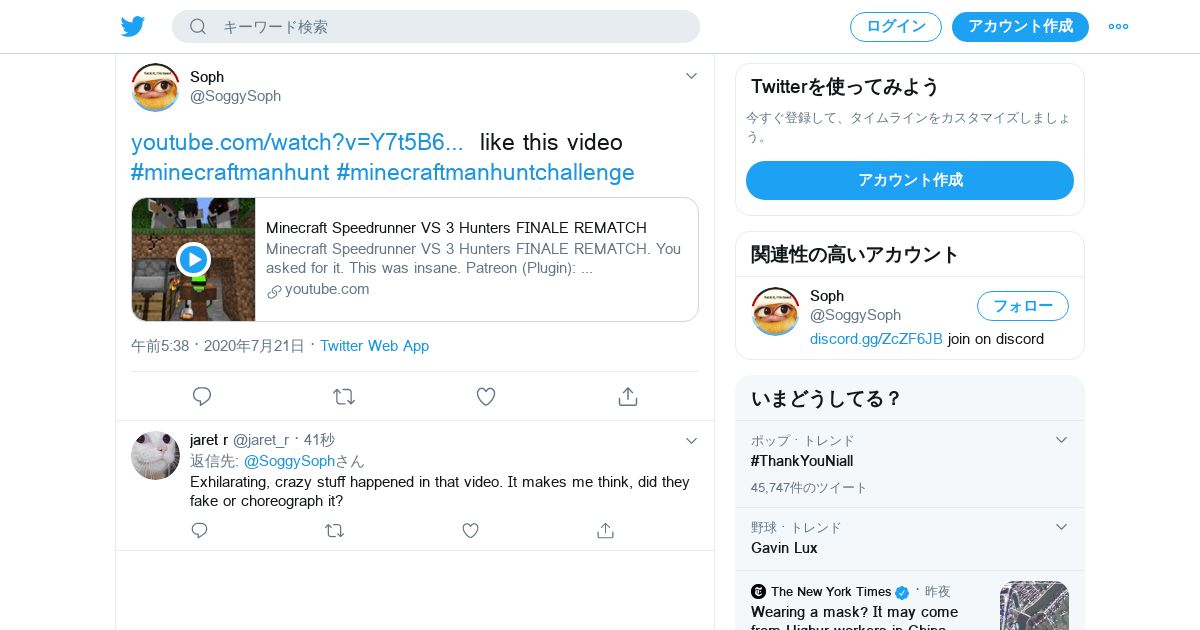Like Soph's tweet with heart icon

[x=486, y=397]
